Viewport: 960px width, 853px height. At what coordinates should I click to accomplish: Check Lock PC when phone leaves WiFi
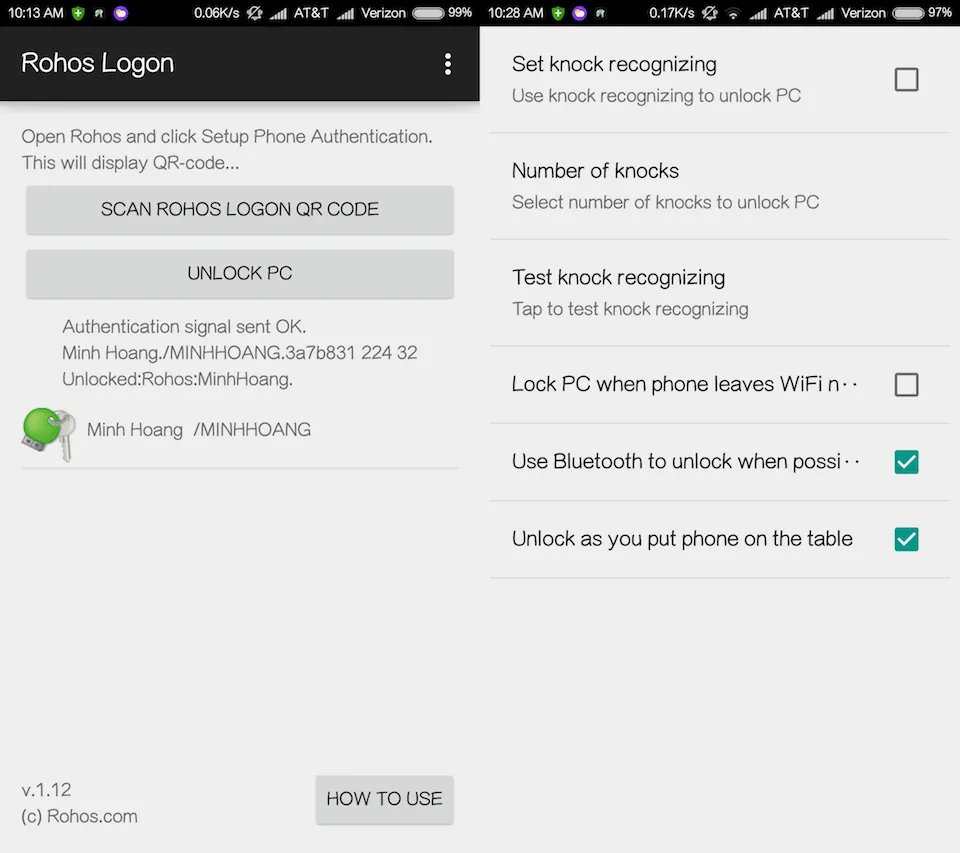click(x=906, y=385)
